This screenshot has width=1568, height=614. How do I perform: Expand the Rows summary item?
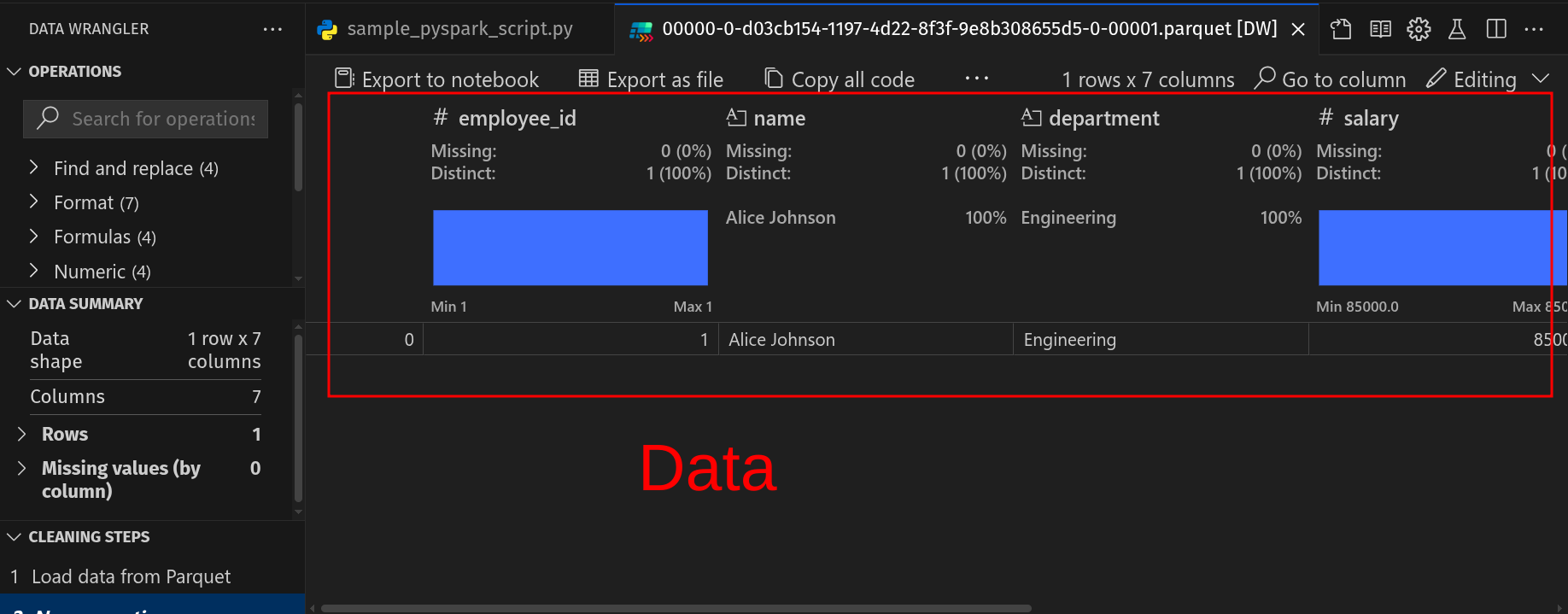point(22,434)
